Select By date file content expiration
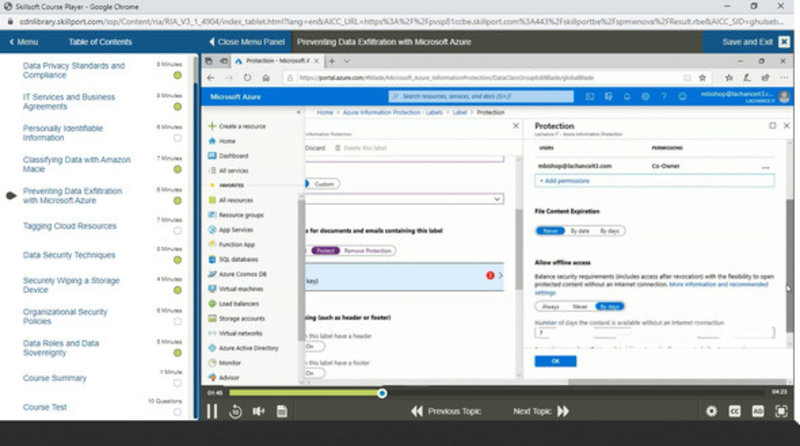The height and width of the screenshot is (446, 800). pos(580,231)
